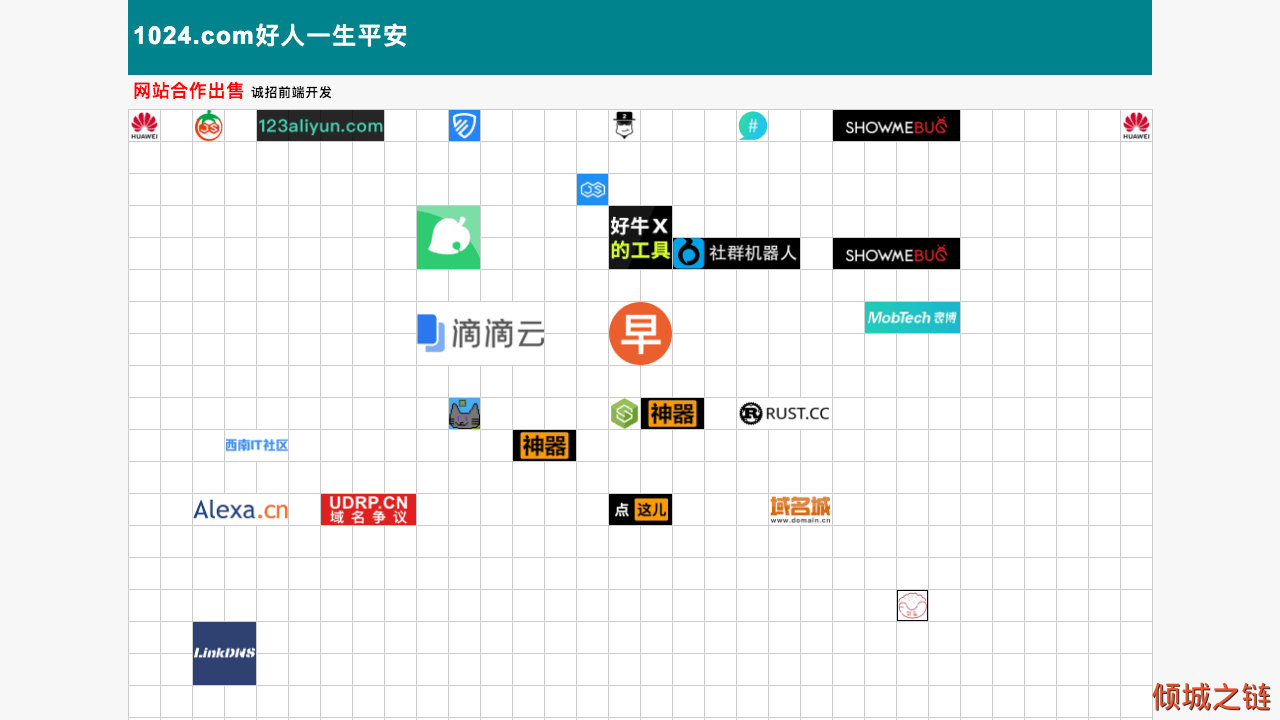Click the Alexa.cn logo
Image resolution: width=1280 pixels, height=720 pixels.
[240, 510]
